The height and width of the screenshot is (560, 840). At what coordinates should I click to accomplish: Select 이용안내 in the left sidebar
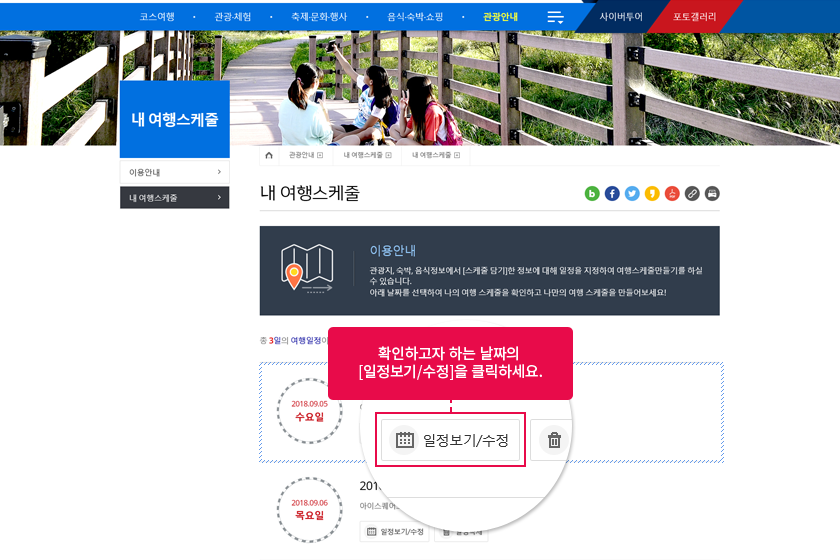174,173
